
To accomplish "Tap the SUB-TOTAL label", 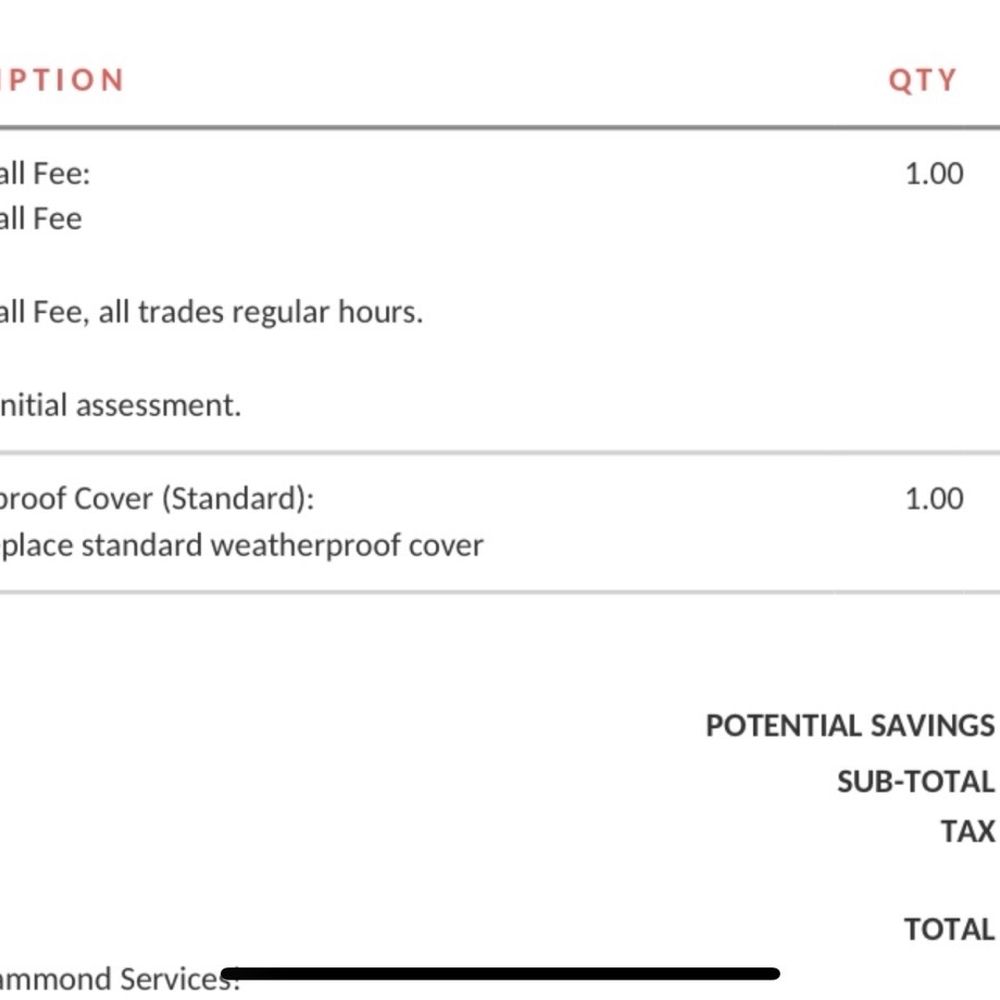I will tap(916, 782).
